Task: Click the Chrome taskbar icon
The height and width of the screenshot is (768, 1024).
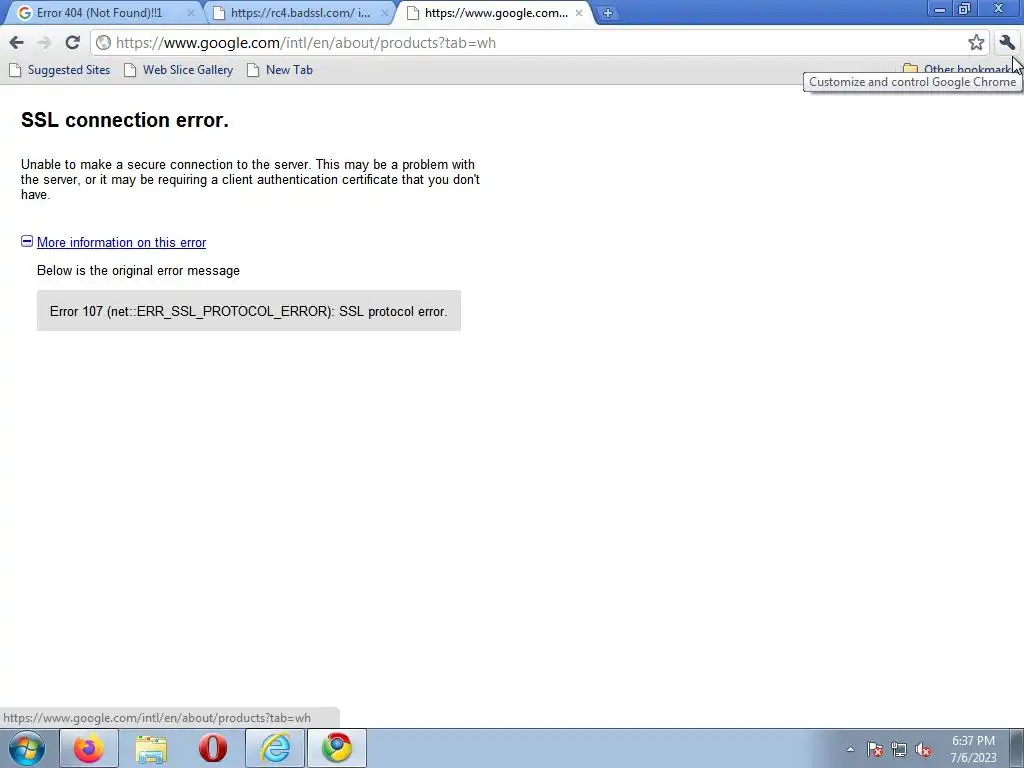Action: [x=337, y=748]
